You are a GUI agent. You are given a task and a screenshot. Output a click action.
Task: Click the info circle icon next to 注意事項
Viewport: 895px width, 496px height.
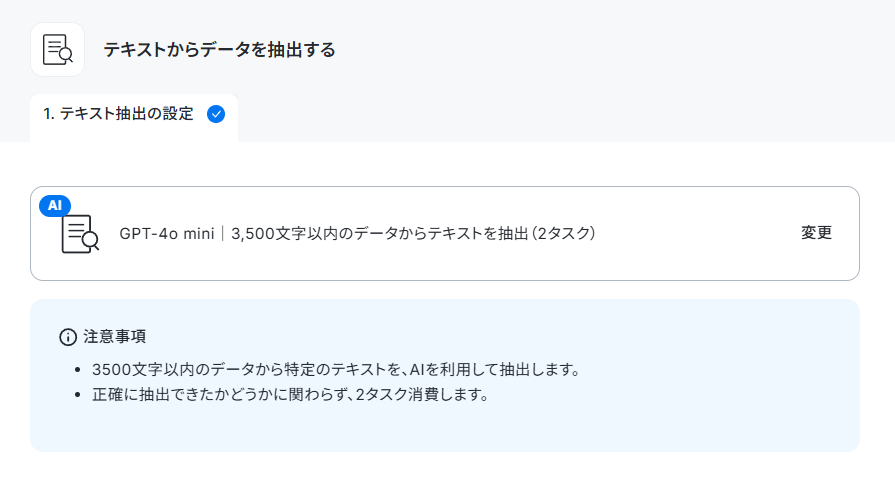click(x=68, y=337)
